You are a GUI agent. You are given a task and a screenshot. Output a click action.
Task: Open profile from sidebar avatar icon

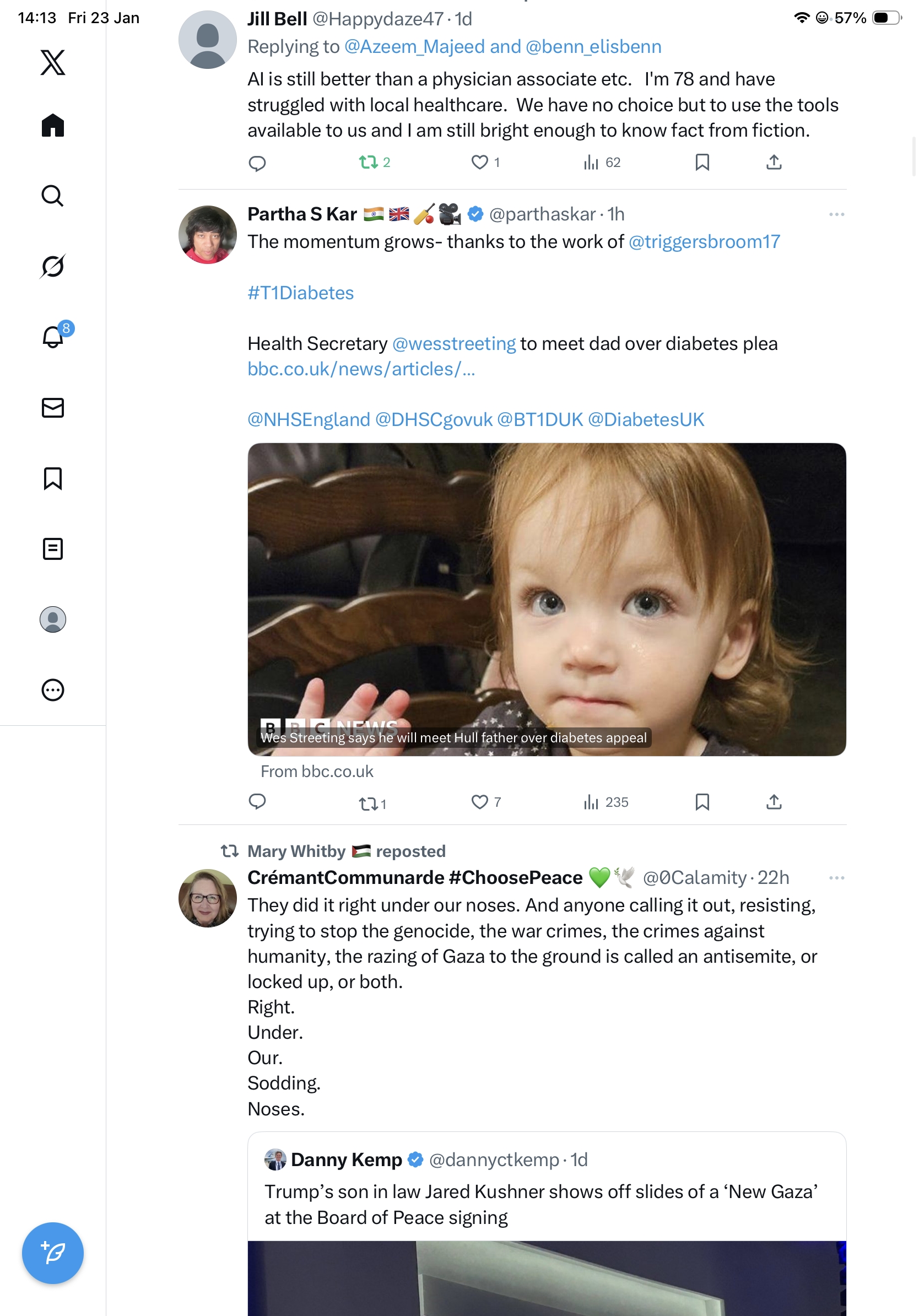53,619
